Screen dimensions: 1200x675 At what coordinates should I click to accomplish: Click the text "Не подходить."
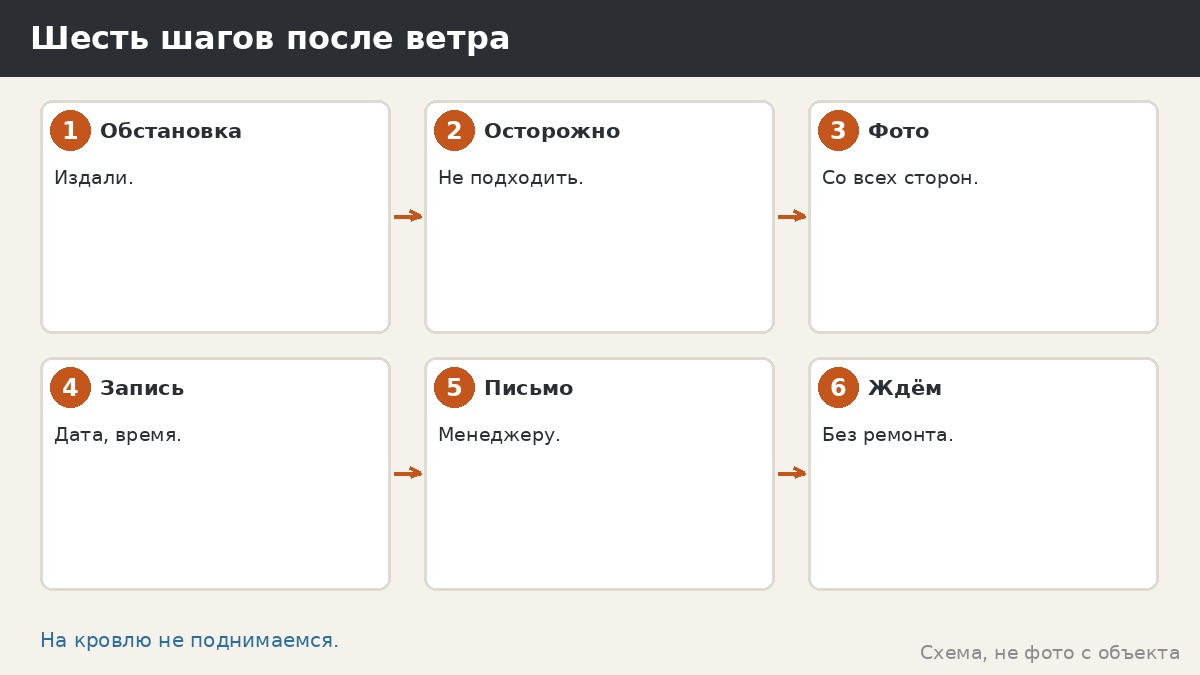coord(511,178)
